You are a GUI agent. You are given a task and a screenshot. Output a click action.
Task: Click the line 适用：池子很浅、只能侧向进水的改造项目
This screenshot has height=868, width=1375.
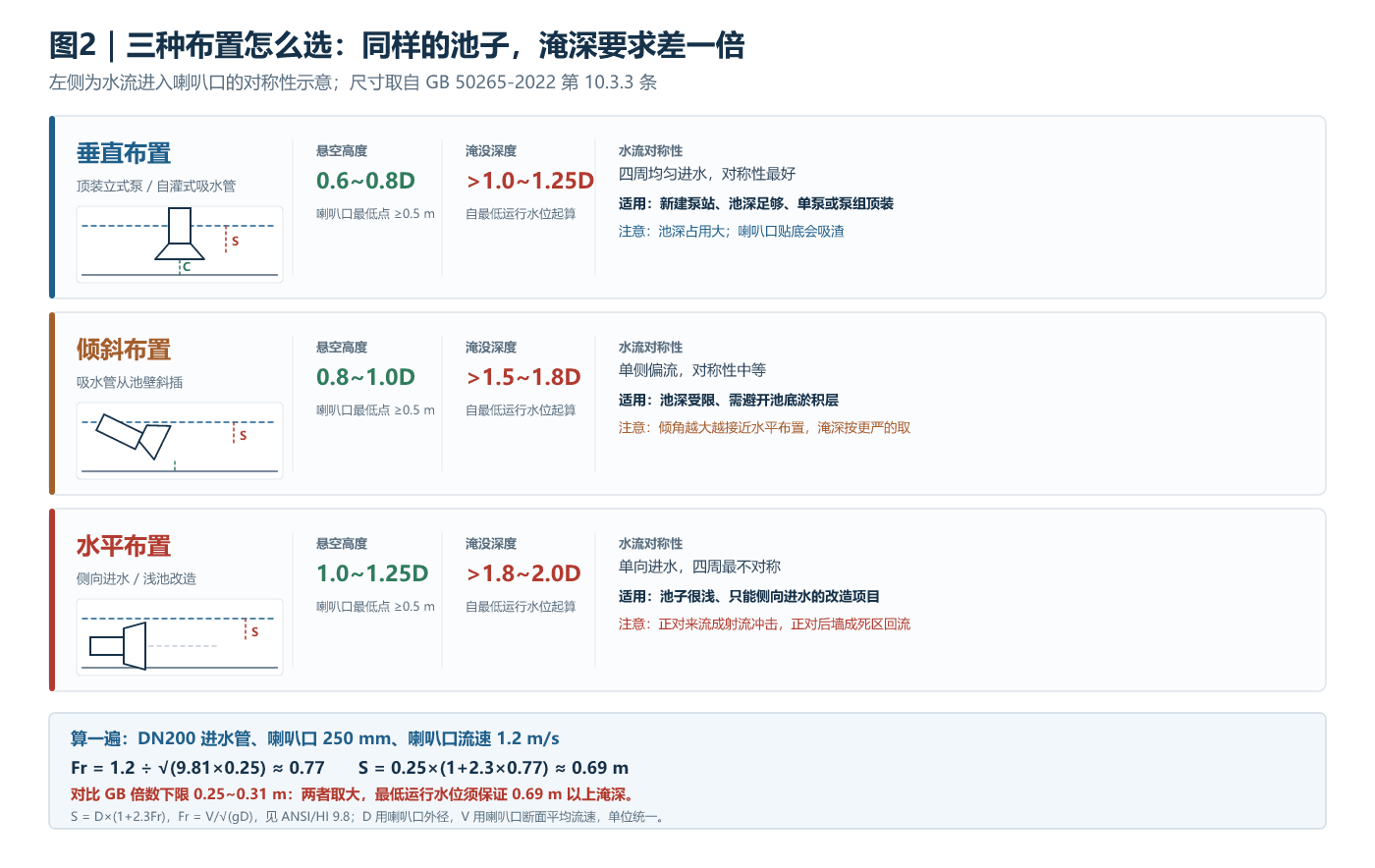pyautogui.click(x=749, y=596)
